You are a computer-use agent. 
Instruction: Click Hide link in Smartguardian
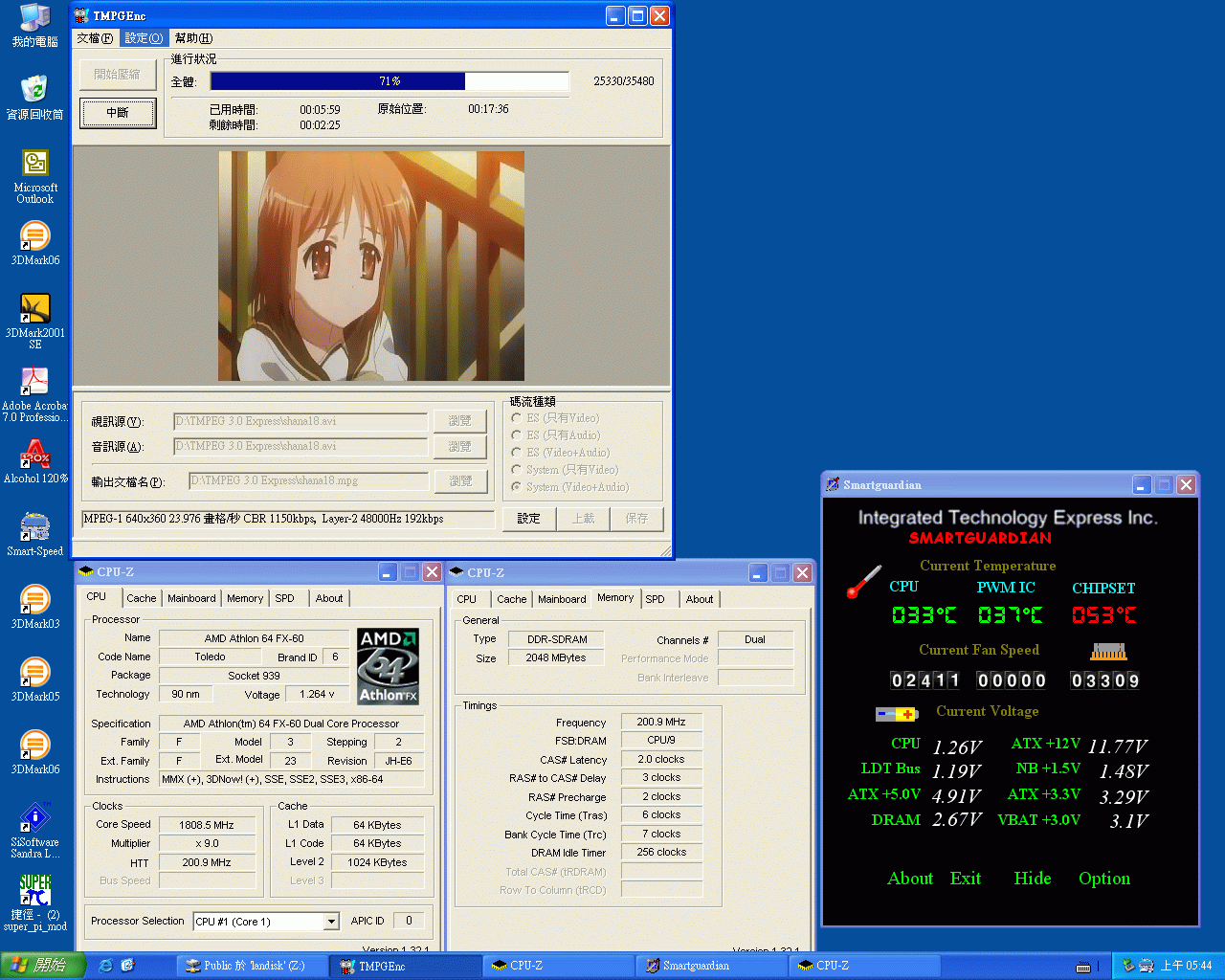(1033, 879)
